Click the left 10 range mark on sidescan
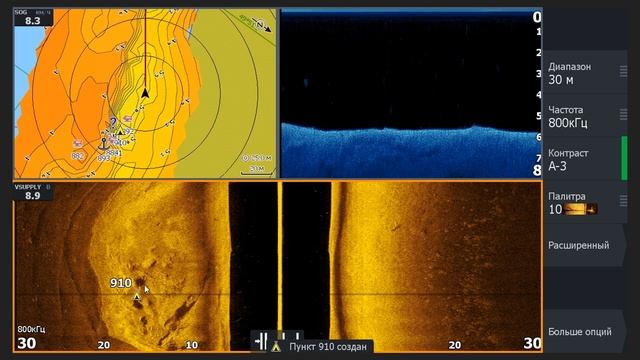This screenshot has width=640, height=360. [x=192, y=345]
